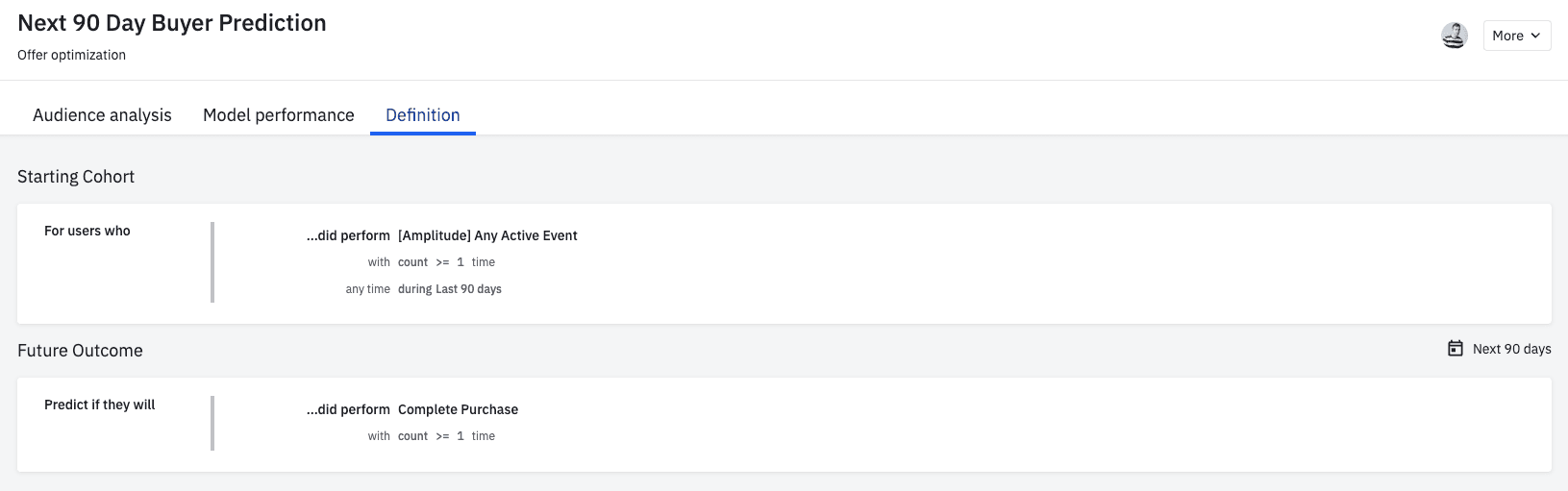Click the calendar icon beside Next 90 days
The width and height of the screenshot is (1568, 491).
1456,349
